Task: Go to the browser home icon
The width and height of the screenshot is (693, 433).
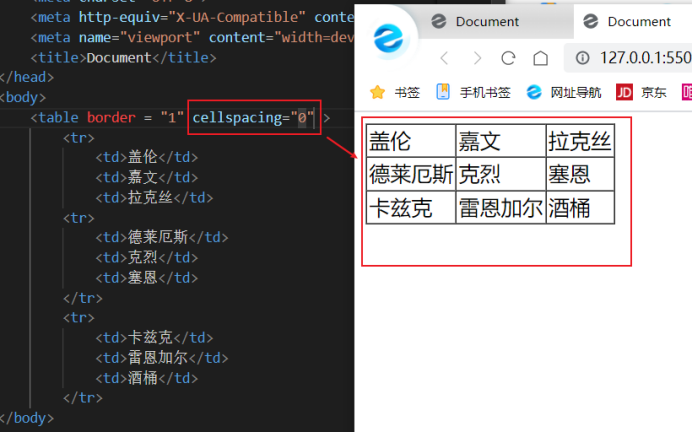Action: click(540, 58)
